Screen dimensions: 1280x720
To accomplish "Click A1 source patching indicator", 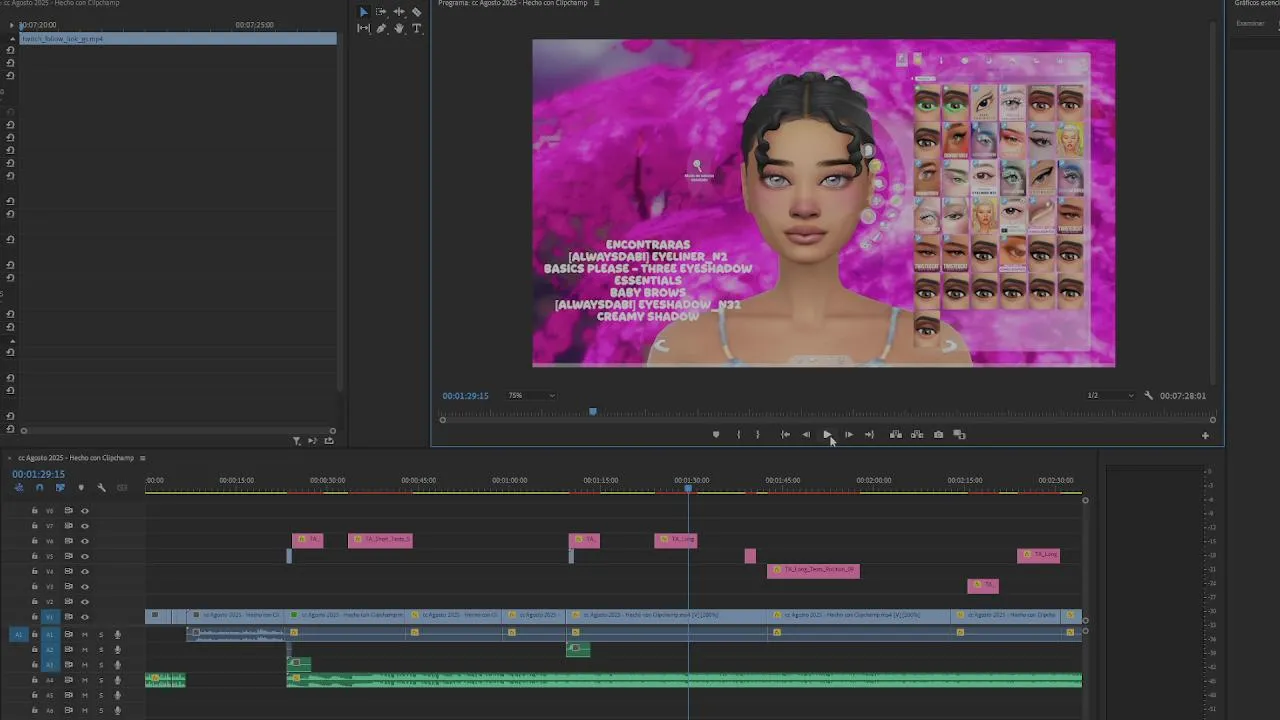I will (18, 634).
